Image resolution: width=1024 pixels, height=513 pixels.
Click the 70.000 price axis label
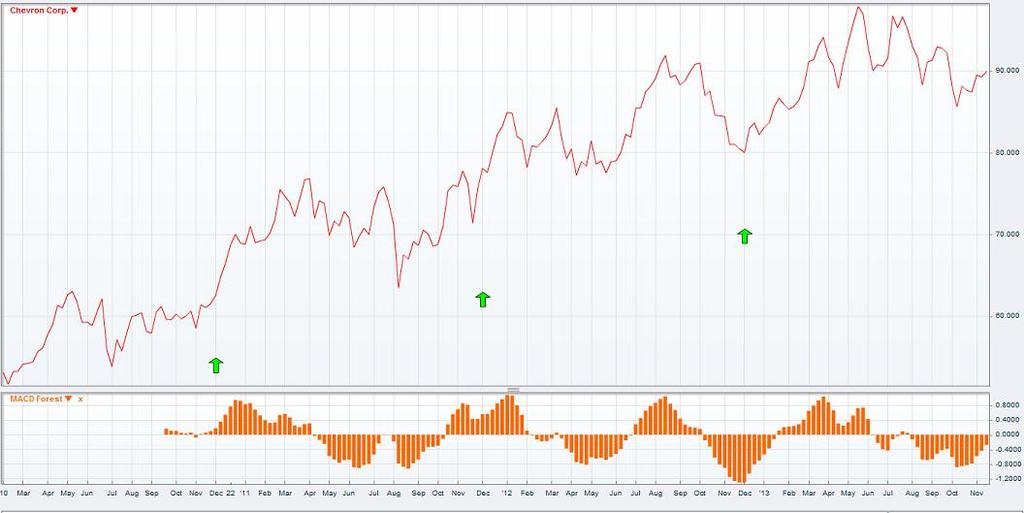(1006, 235)
